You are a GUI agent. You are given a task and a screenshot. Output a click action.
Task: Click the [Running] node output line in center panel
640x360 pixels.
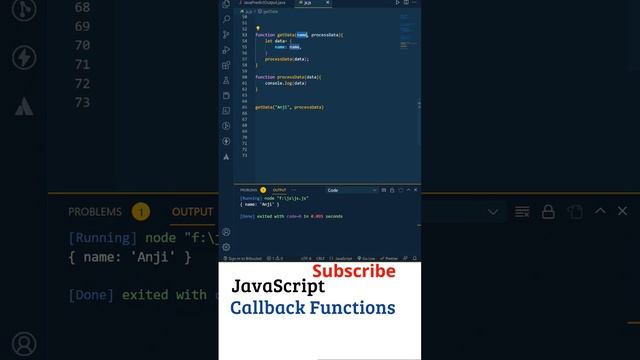tap(274, 198)
